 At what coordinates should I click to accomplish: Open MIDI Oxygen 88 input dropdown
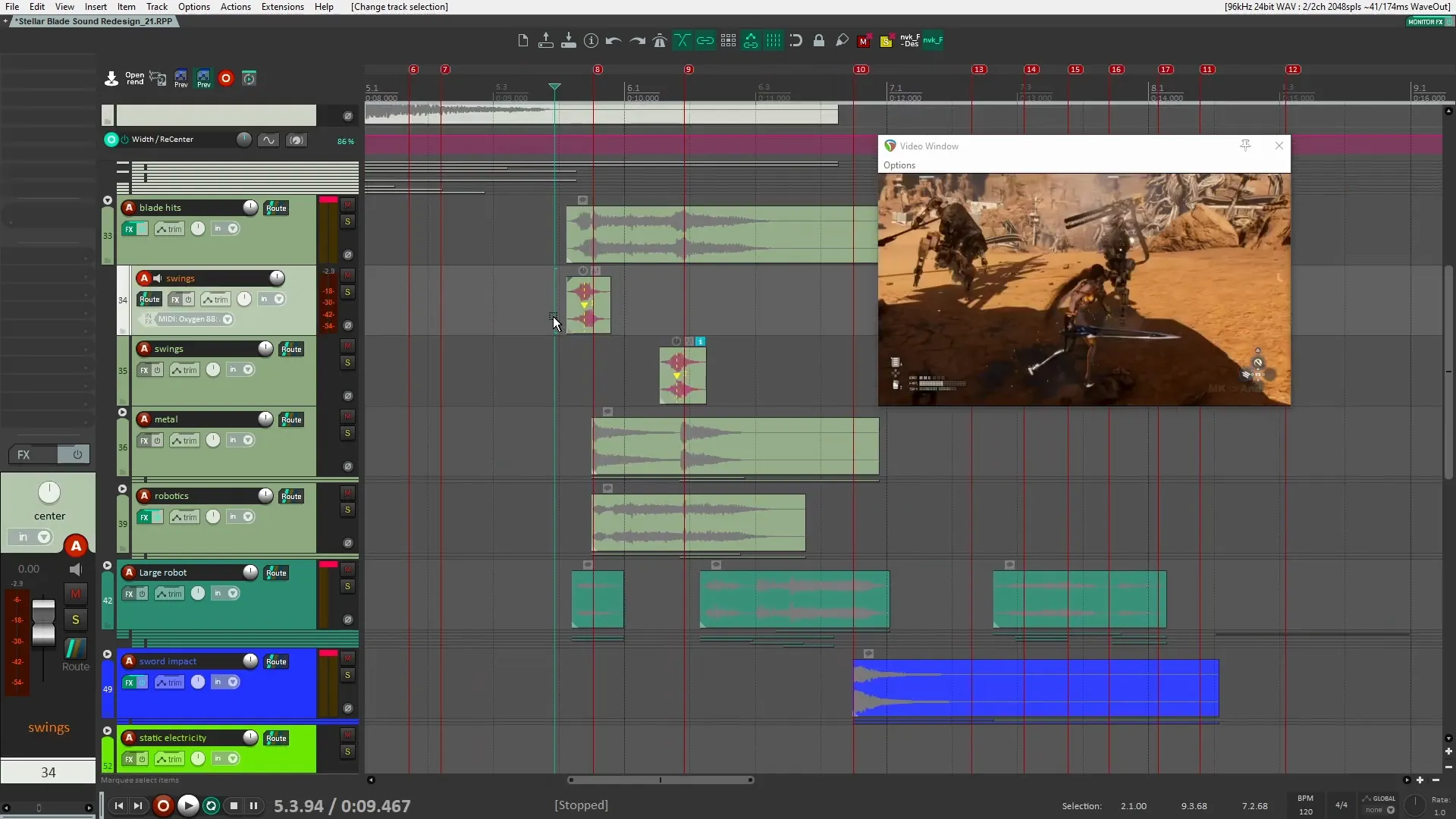click(x=227, y=319)
